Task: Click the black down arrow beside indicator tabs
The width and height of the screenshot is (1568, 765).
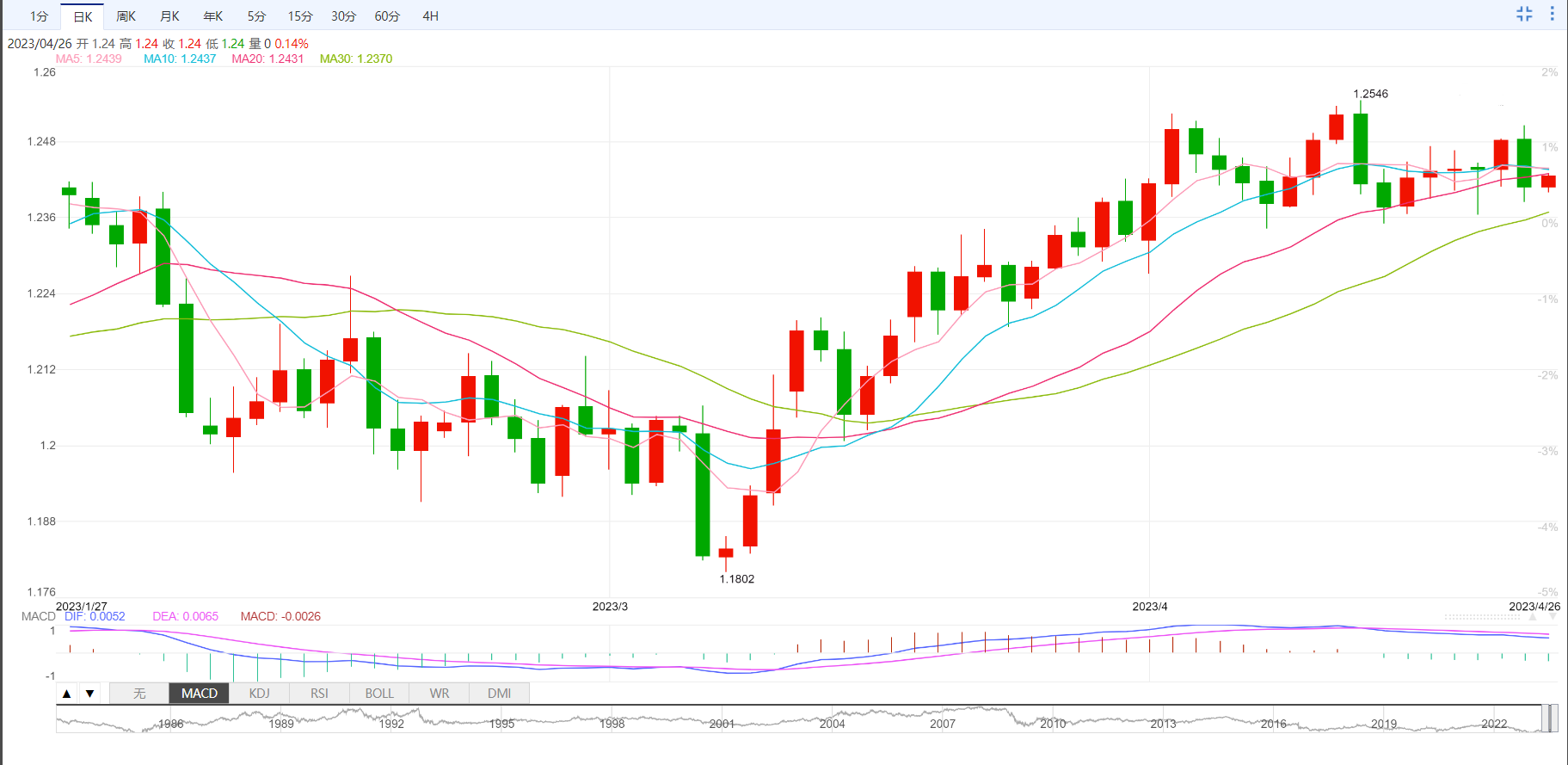Action: click(89, 694)
